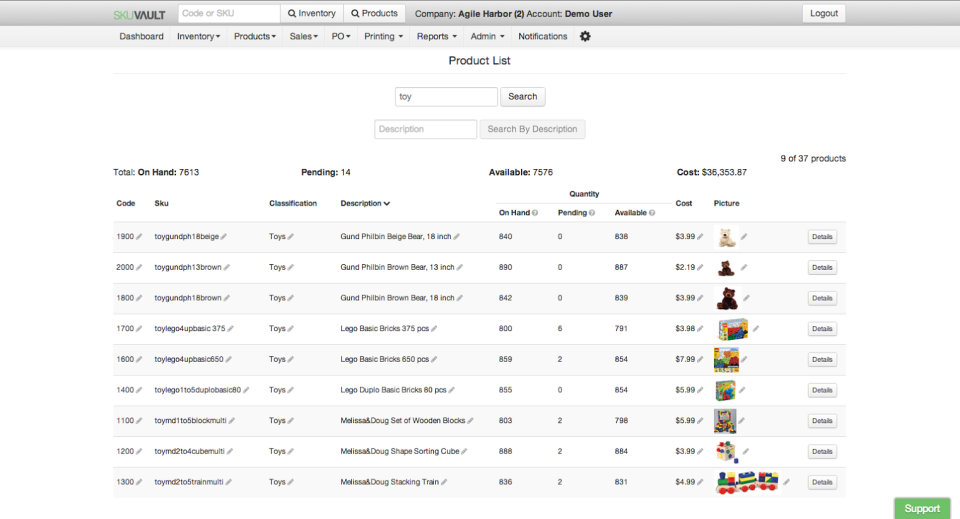The image size is (960, 519).
Task: Edit code 1700 pencil icon
Action: coord(139,329)
